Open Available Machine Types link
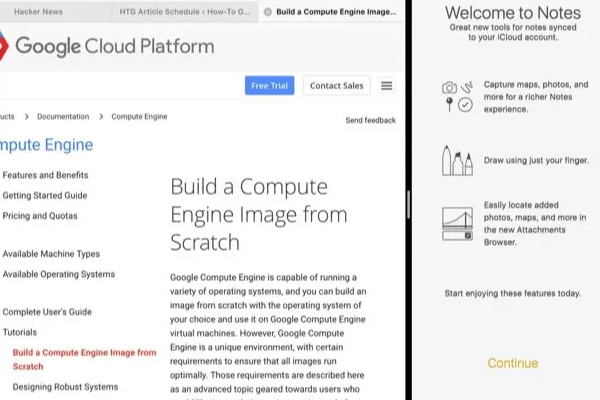The width and height of the screenshot is (600, 400). tap(51, 254)
